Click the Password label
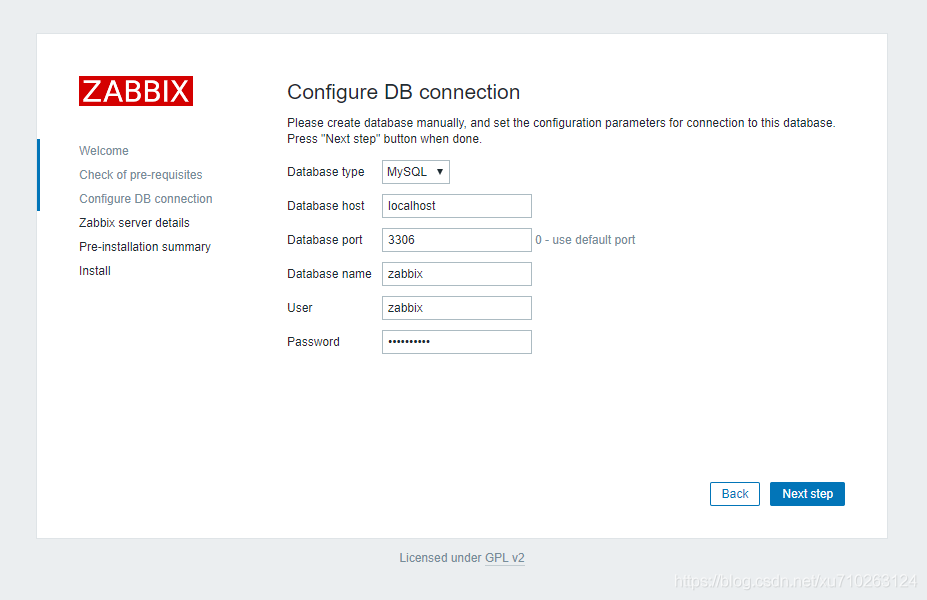Image resolution: width=927 pixels, height=600 pixels. point(313,342)
